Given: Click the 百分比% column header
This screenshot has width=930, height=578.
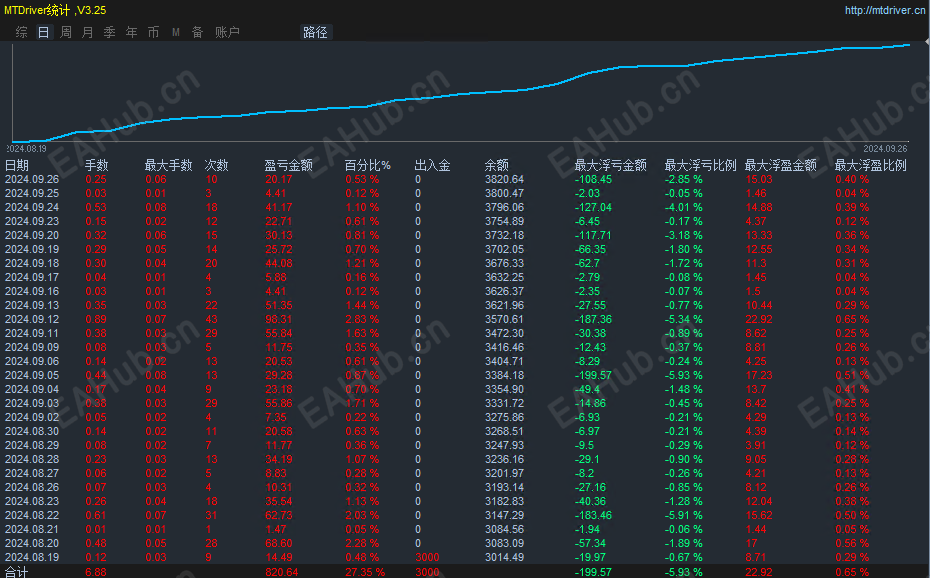Looking at the screenshot, I should [368, 165].
